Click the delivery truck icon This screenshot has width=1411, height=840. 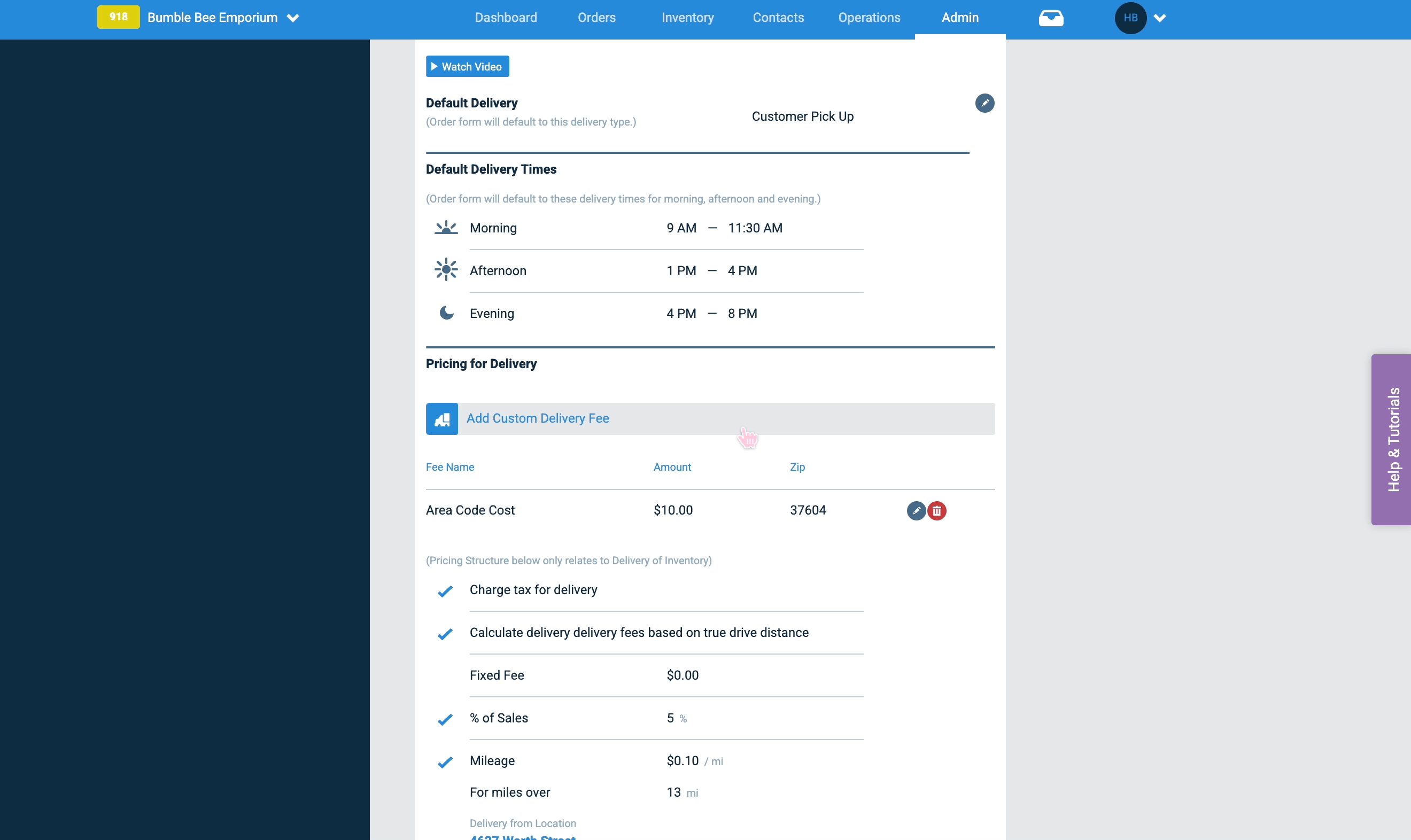[x=441, y=419]
